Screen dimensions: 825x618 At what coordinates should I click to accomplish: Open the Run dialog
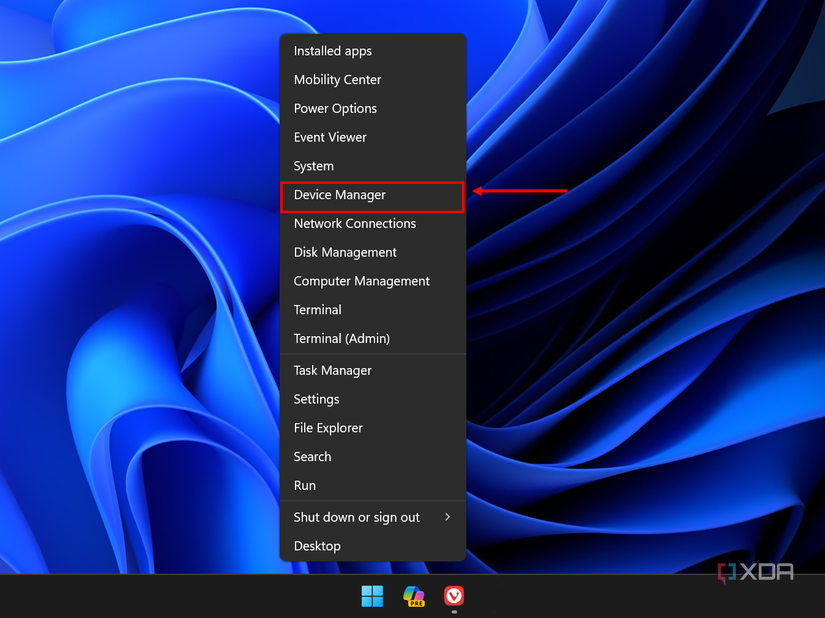coord(304,485)
